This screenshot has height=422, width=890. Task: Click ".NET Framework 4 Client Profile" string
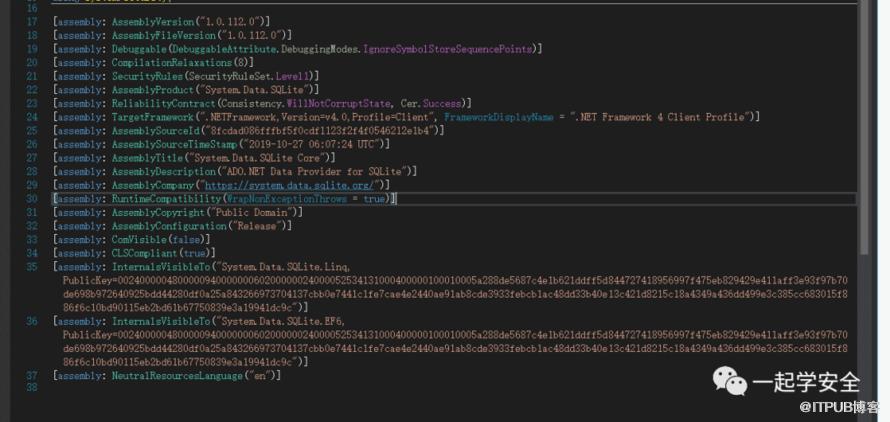[x=660, y=117]
